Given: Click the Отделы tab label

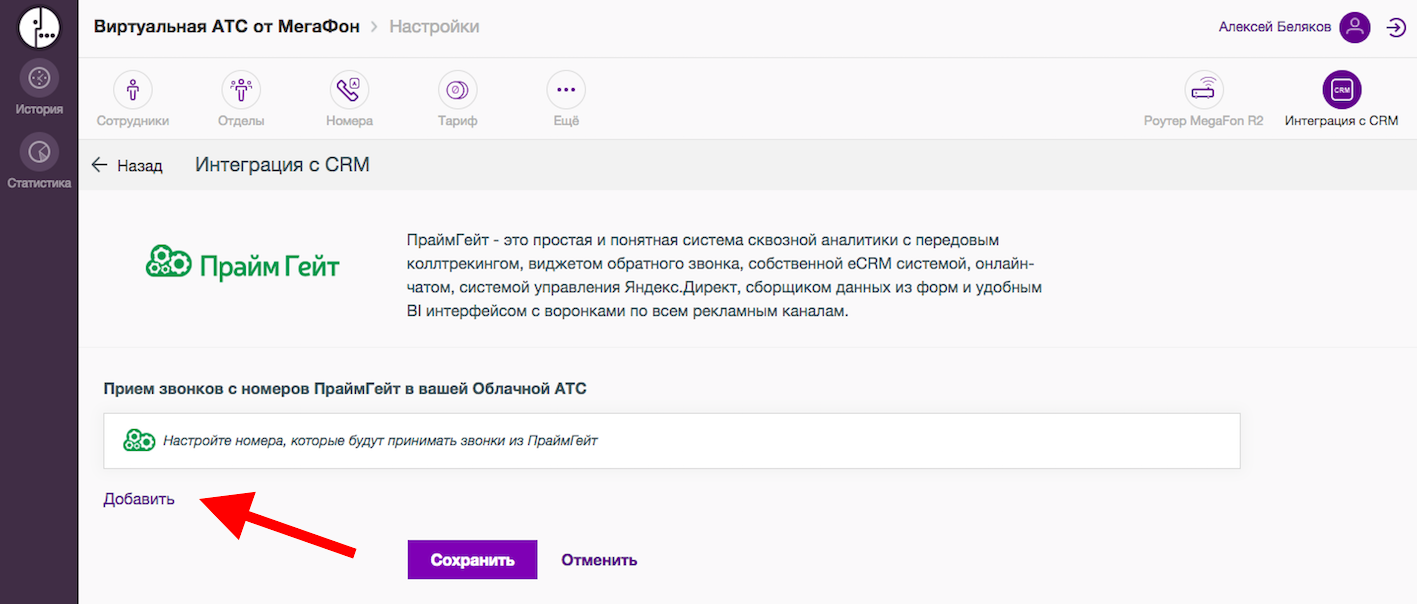Looking at the screenshot, I should 241,121.
